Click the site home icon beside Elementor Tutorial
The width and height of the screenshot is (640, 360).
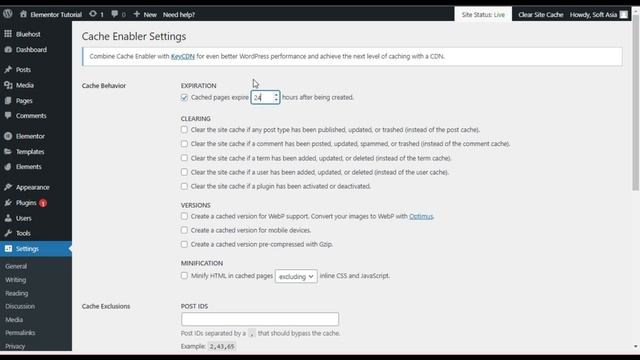coord(23,14)
